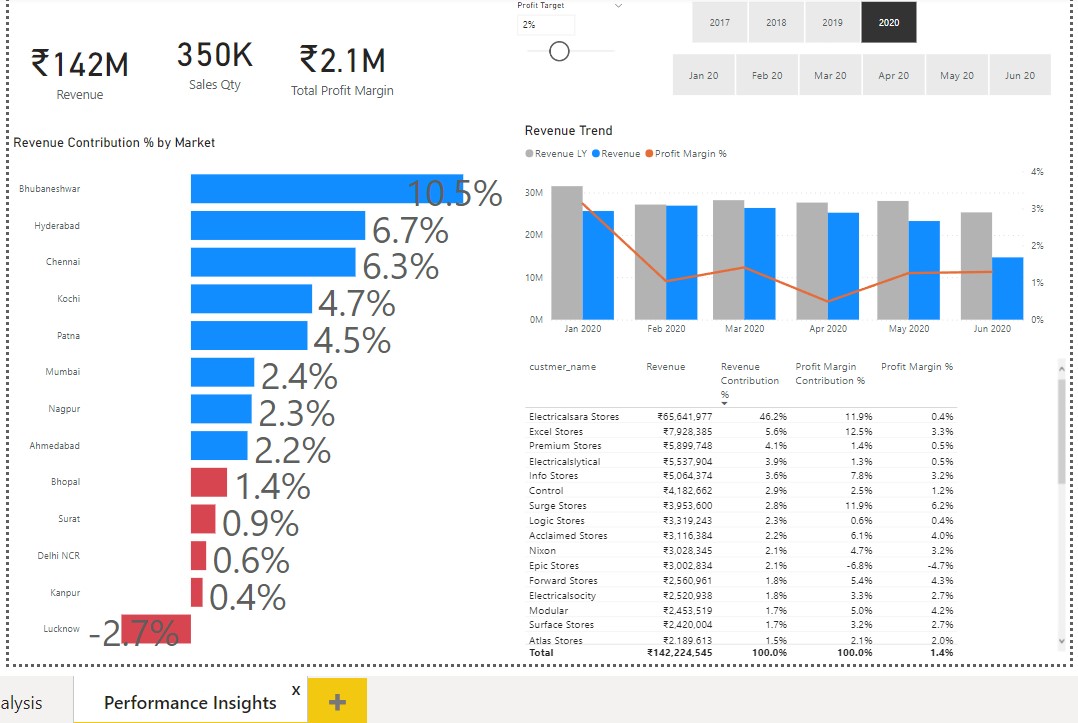Viewport: 1078px width, 723px height.
Task: Filter by Jun 20 month button
Action: [1020, 75]
